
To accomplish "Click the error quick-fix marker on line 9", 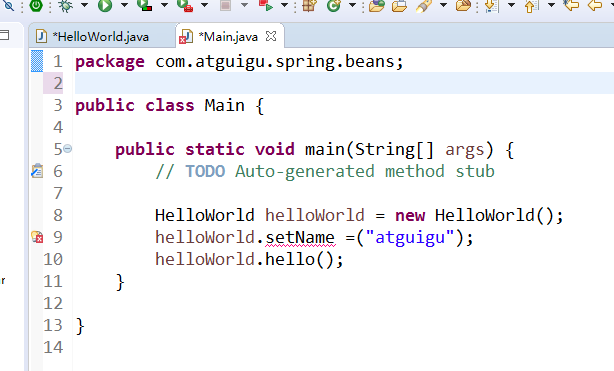I will click(x=37, y=237).
